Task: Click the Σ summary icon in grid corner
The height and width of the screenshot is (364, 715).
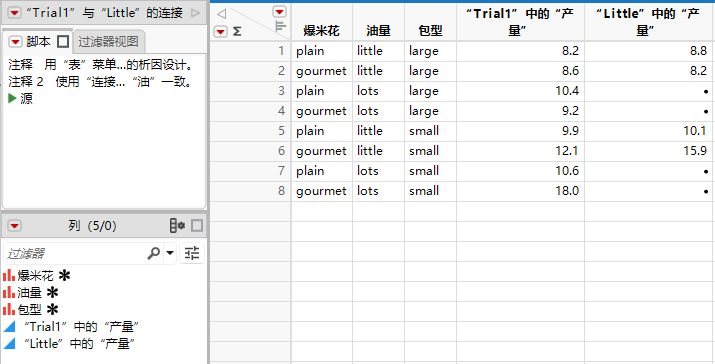Action: 237,31
